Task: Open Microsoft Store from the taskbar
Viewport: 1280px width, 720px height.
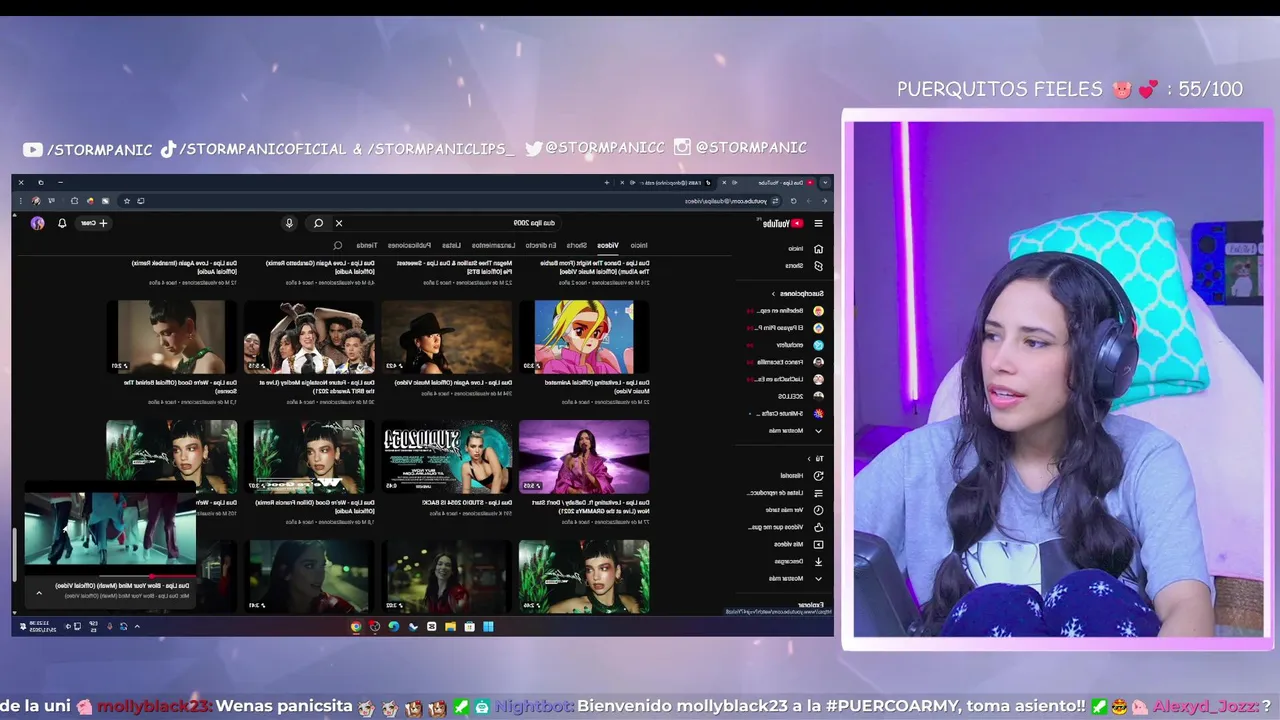Action: click(469, 626)
